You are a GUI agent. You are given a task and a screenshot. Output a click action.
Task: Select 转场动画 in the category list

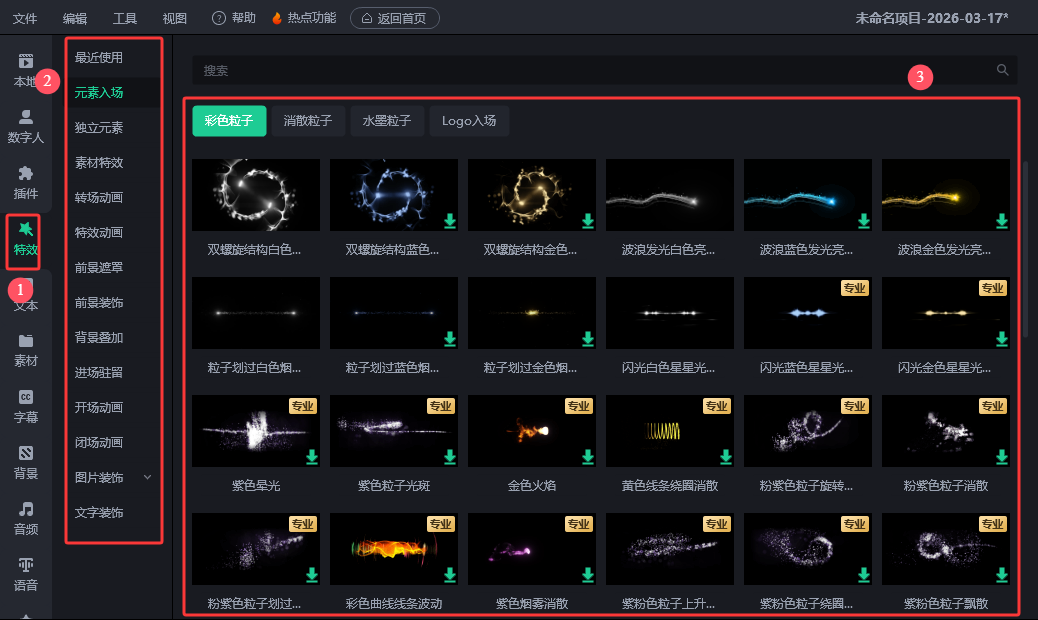pos(99,198)
